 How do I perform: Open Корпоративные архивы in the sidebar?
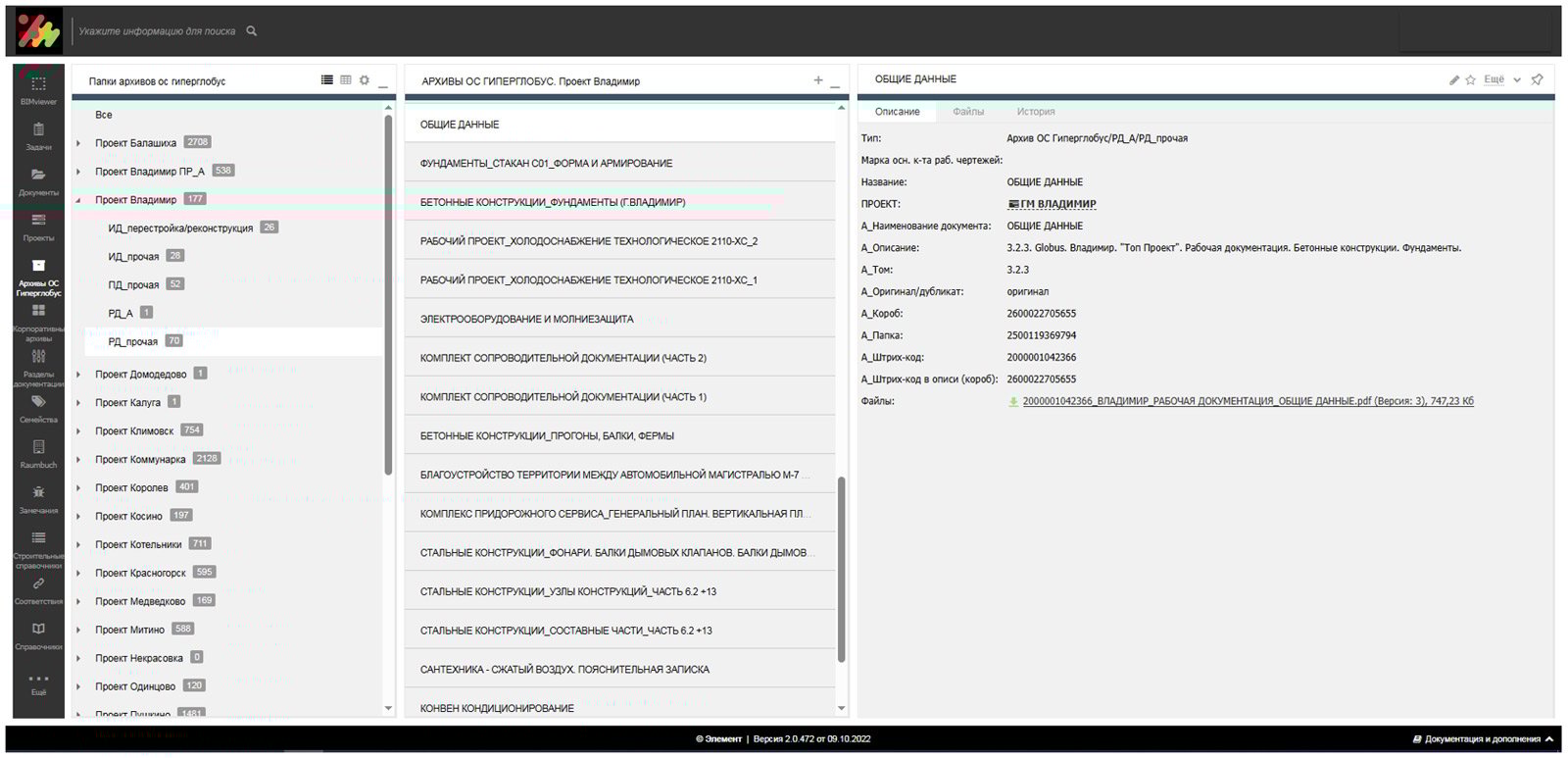pos(38,323)
